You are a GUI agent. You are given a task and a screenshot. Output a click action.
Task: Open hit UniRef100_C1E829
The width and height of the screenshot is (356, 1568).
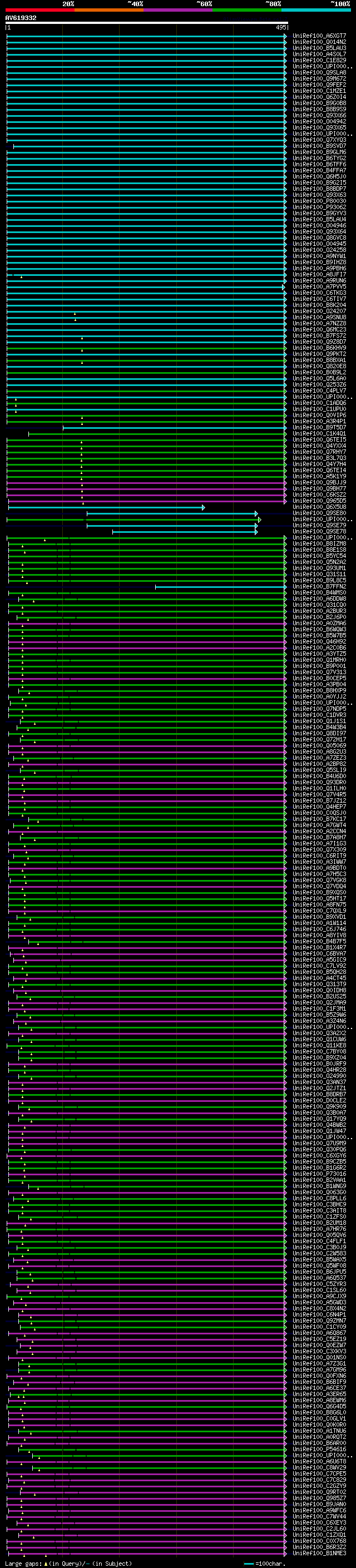319,60
